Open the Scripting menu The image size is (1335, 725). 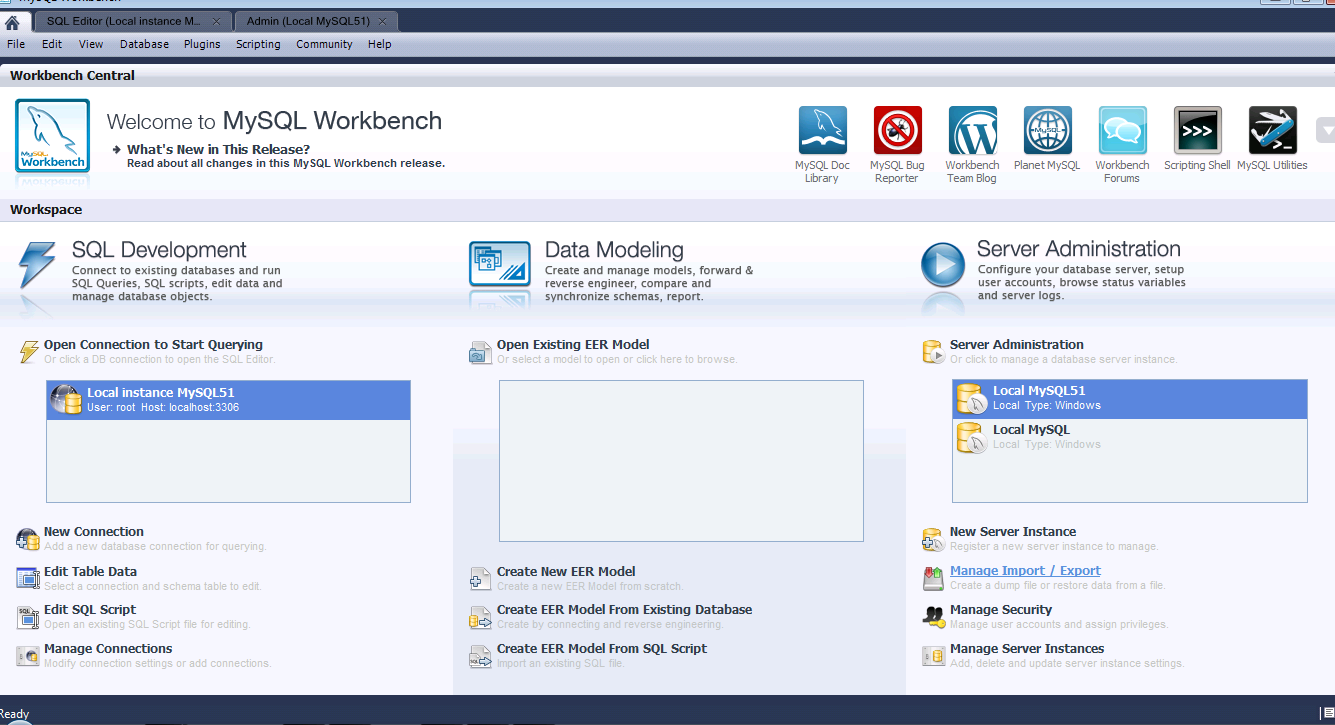pyautogui.click(x=258, y=44)
